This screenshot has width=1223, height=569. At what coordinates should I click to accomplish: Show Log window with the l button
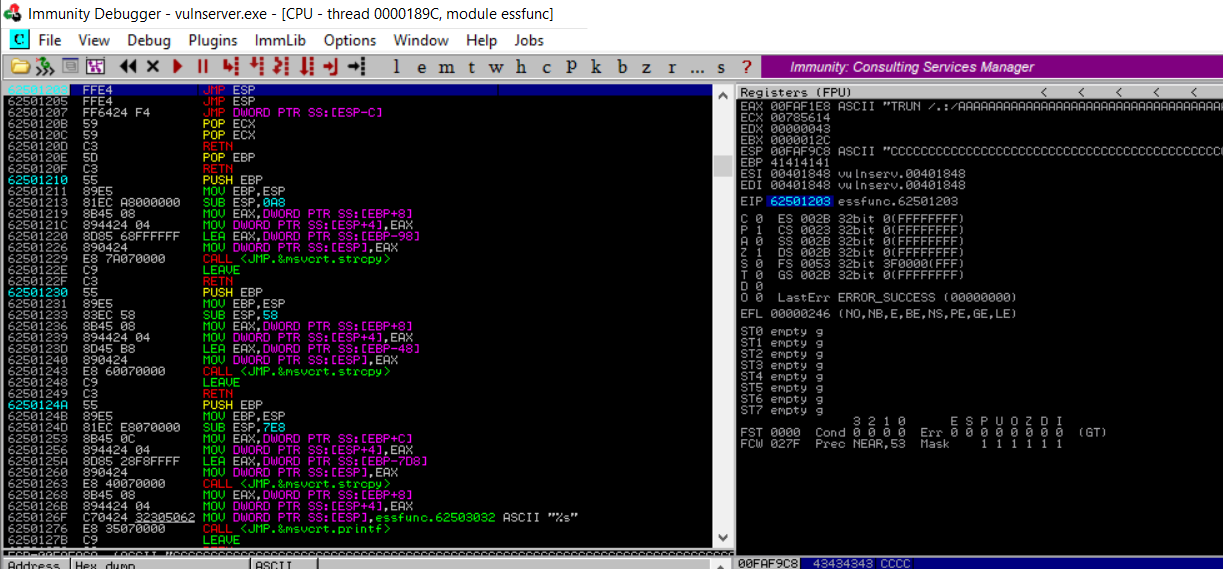(x=397, y=67)
